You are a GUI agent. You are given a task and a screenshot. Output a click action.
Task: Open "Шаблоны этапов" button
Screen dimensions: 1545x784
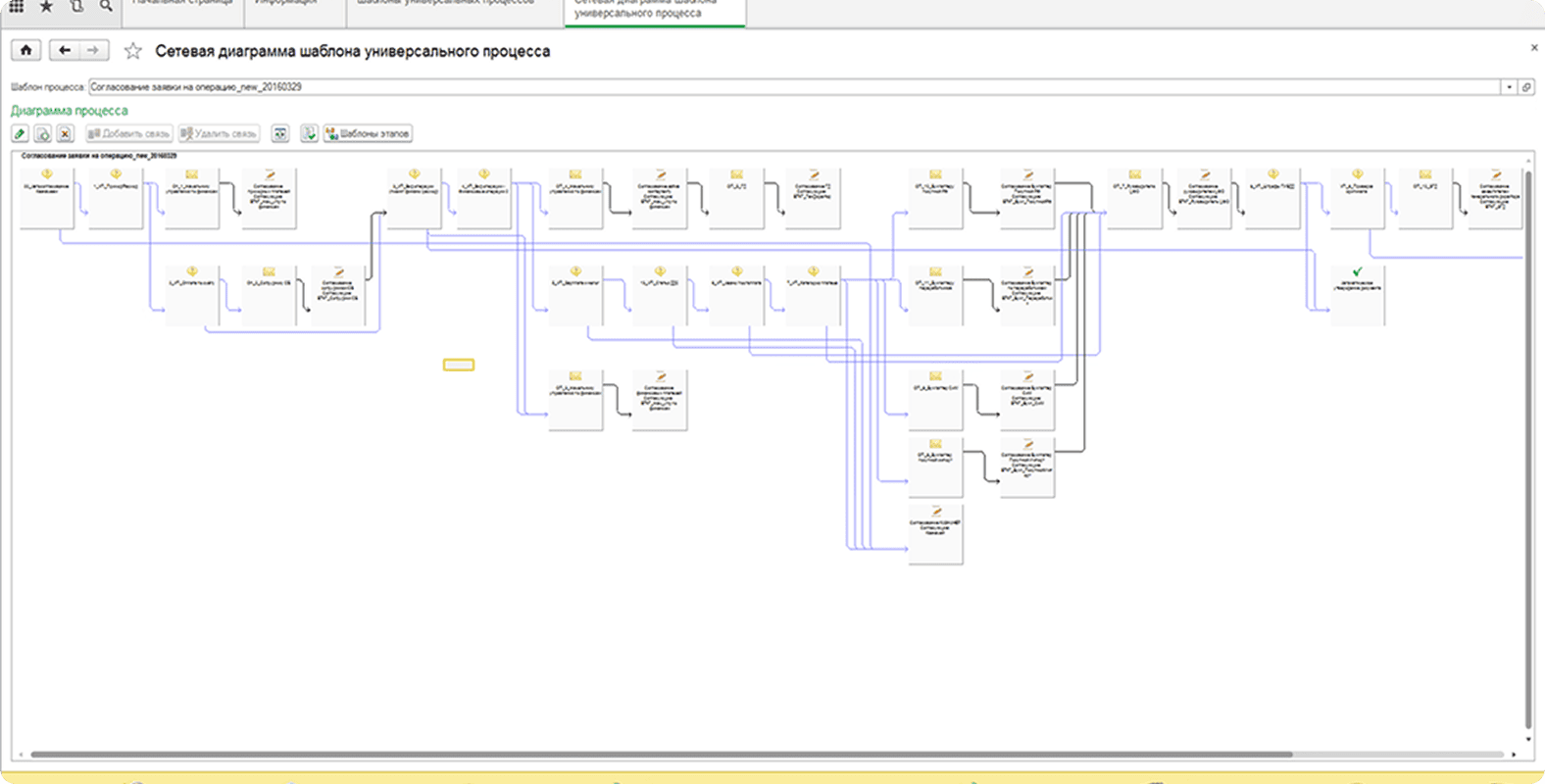click(x=368, y=133)
